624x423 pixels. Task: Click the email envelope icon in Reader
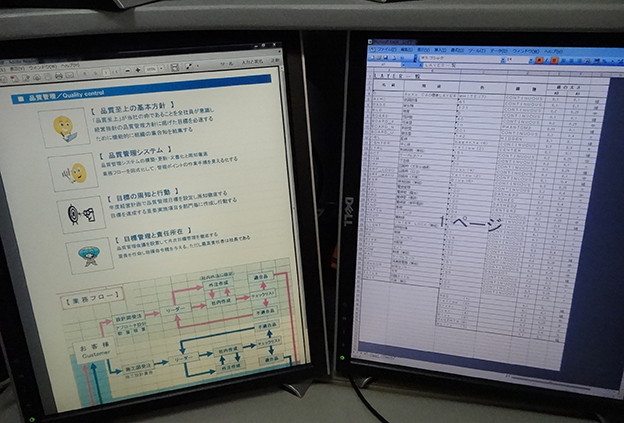(72, 75)
